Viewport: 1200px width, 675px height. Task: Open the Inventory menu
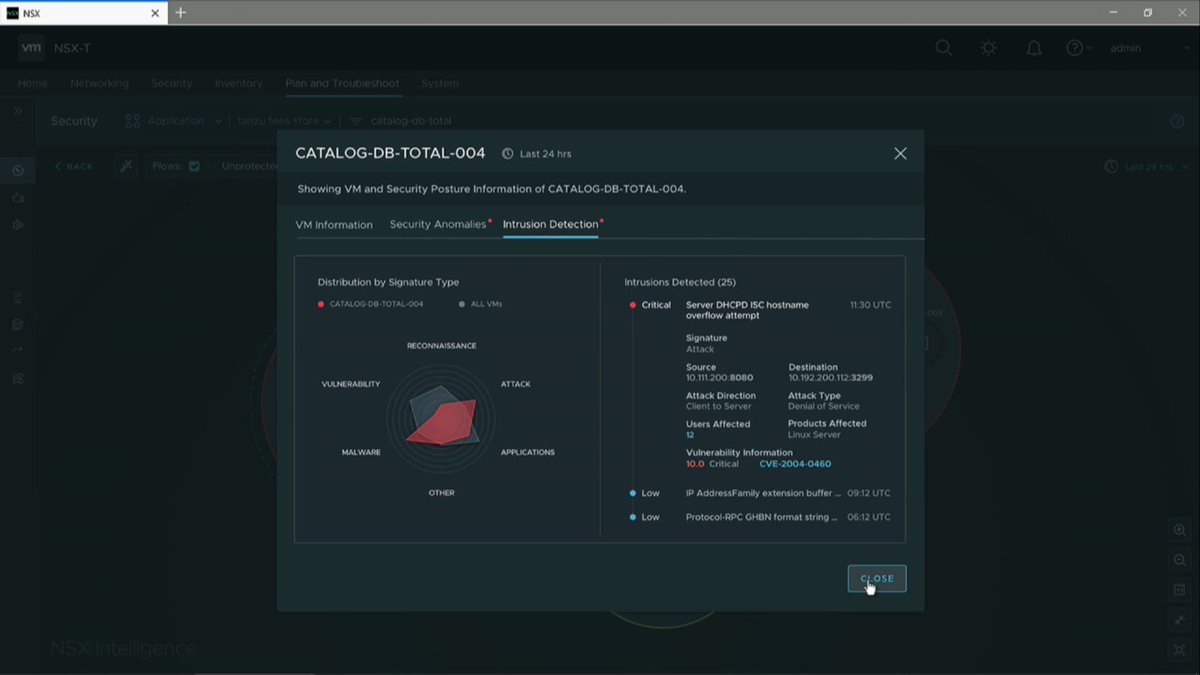239,83
